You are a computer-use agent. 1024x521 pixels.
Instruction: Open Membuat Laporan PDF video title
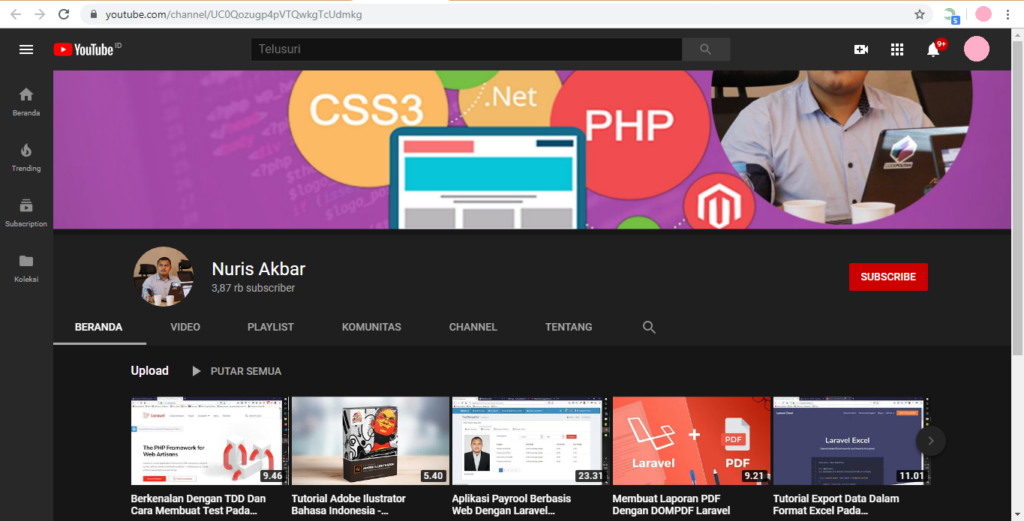[671, 505]
